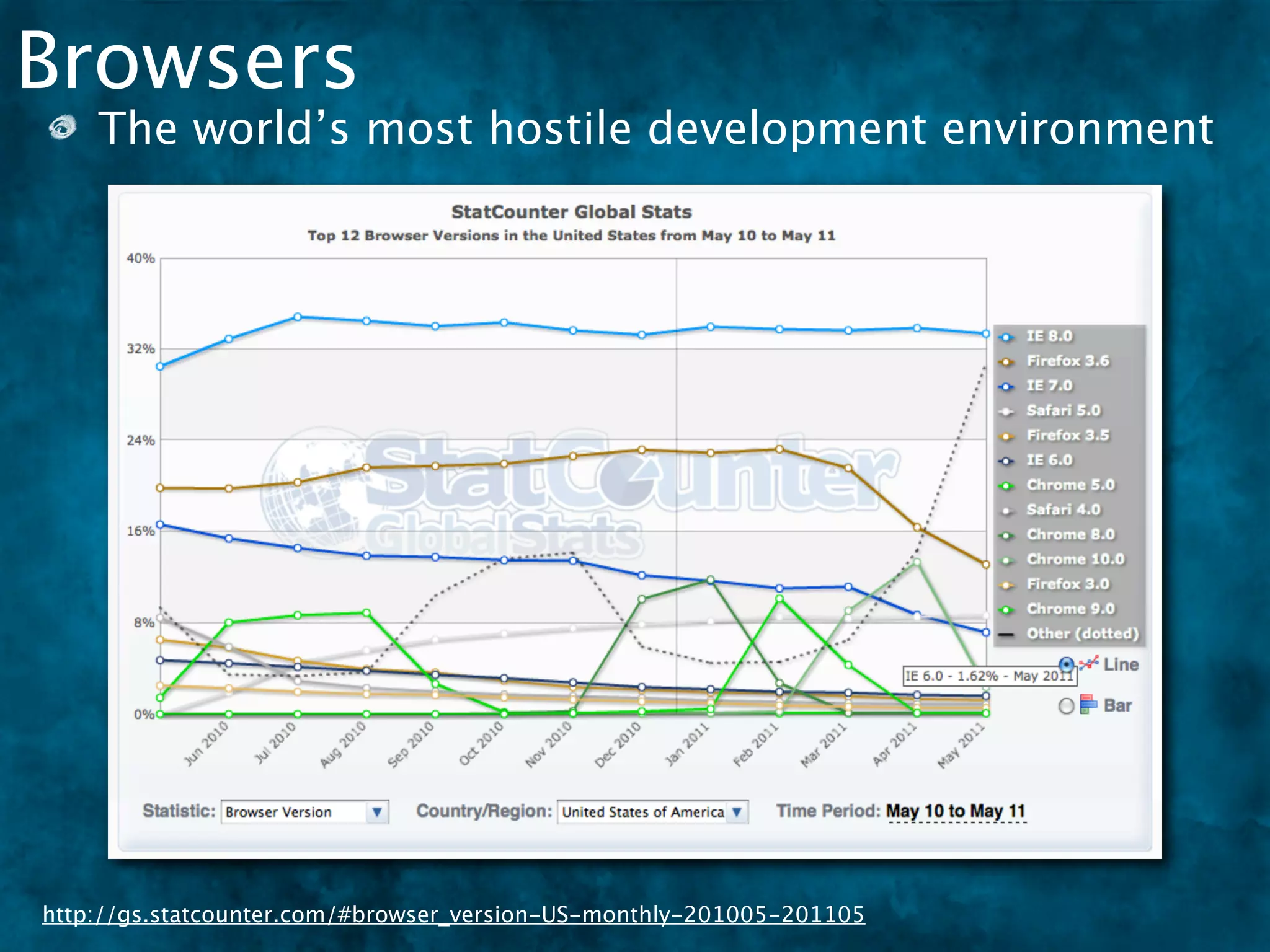Screen dimensions: 1270x952
Task: Click the Firefox 3.5 orange legend swatch
Action: 1007,436
